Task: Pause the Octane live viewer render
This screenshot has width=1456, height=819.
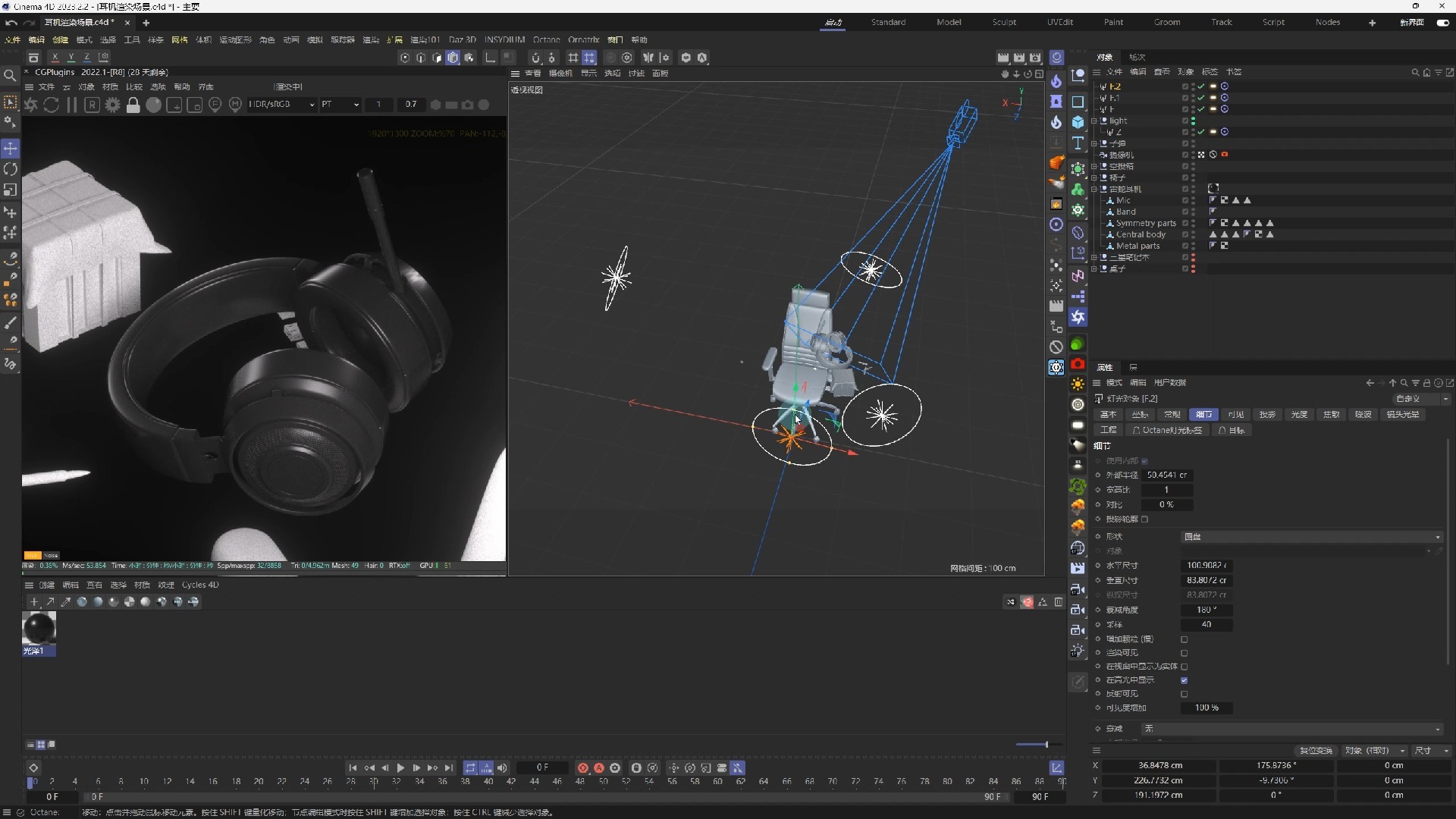Action: point(72,105)
